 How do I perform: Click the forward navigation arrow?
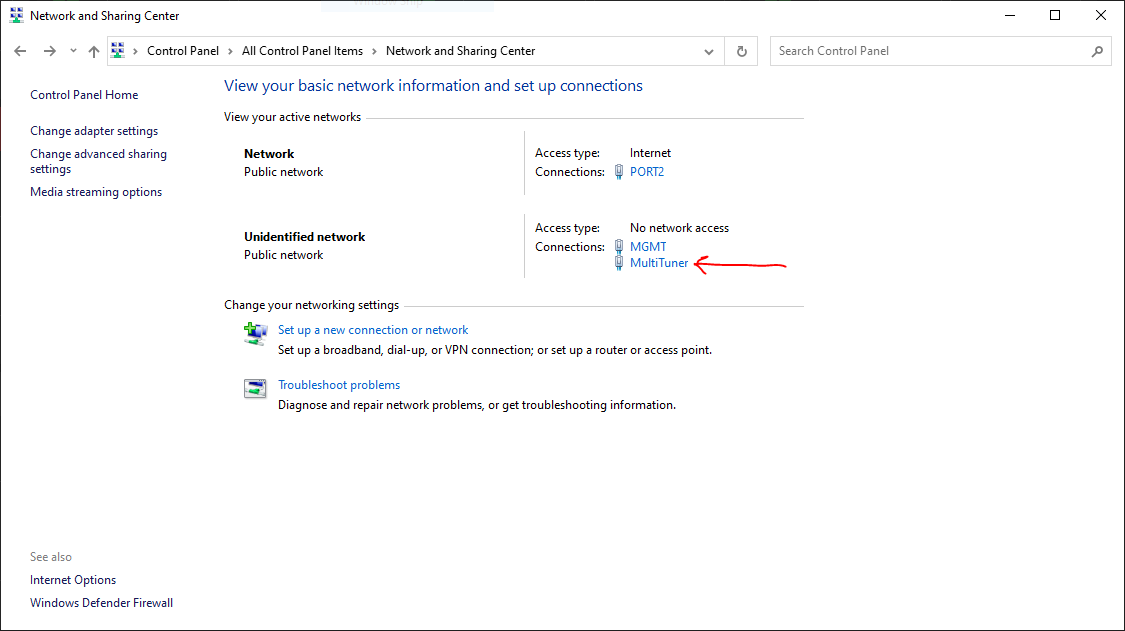coord(49,51)
